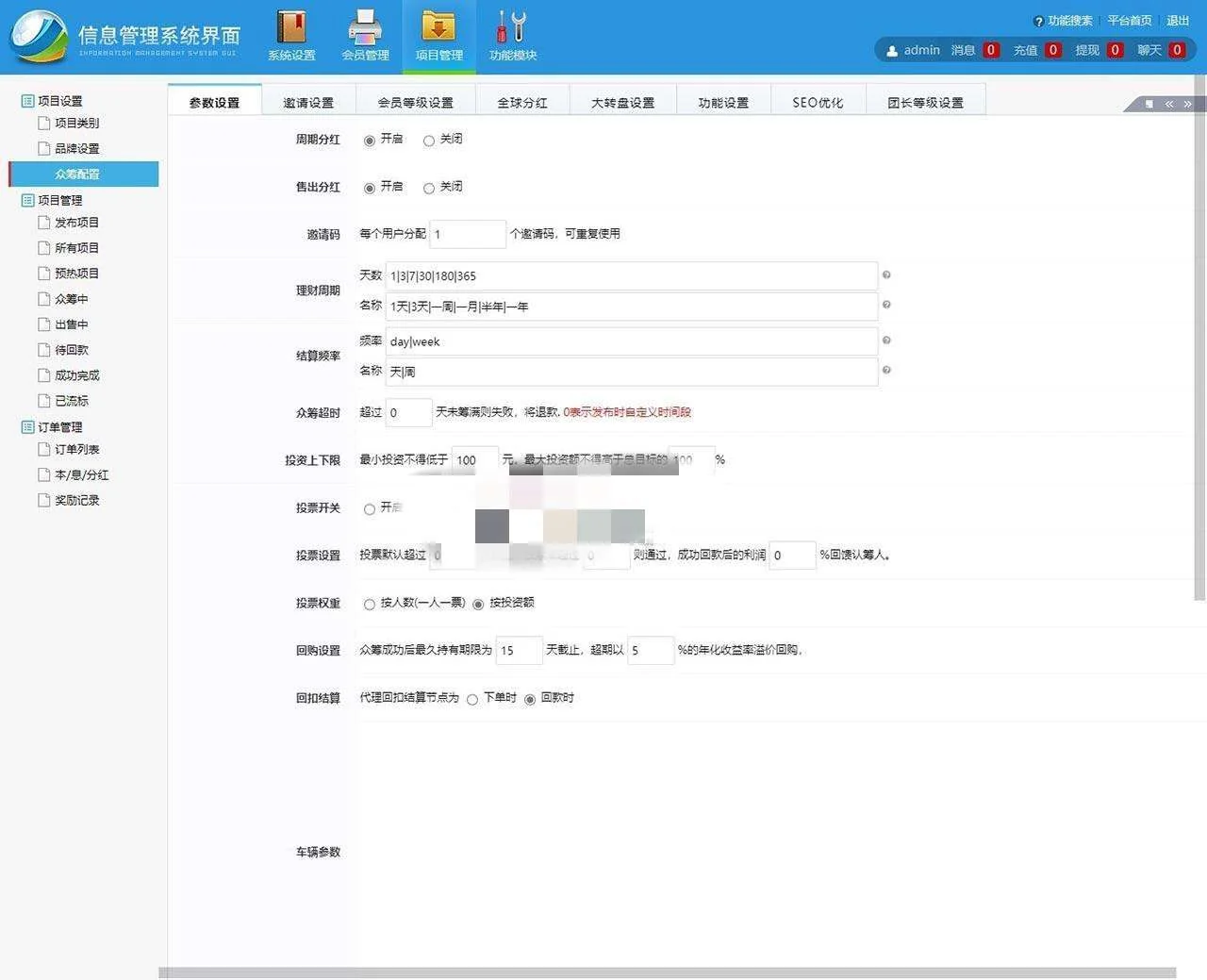Click the admin user avatar icon
1207x980 pixels.
[x=892, y=51]
